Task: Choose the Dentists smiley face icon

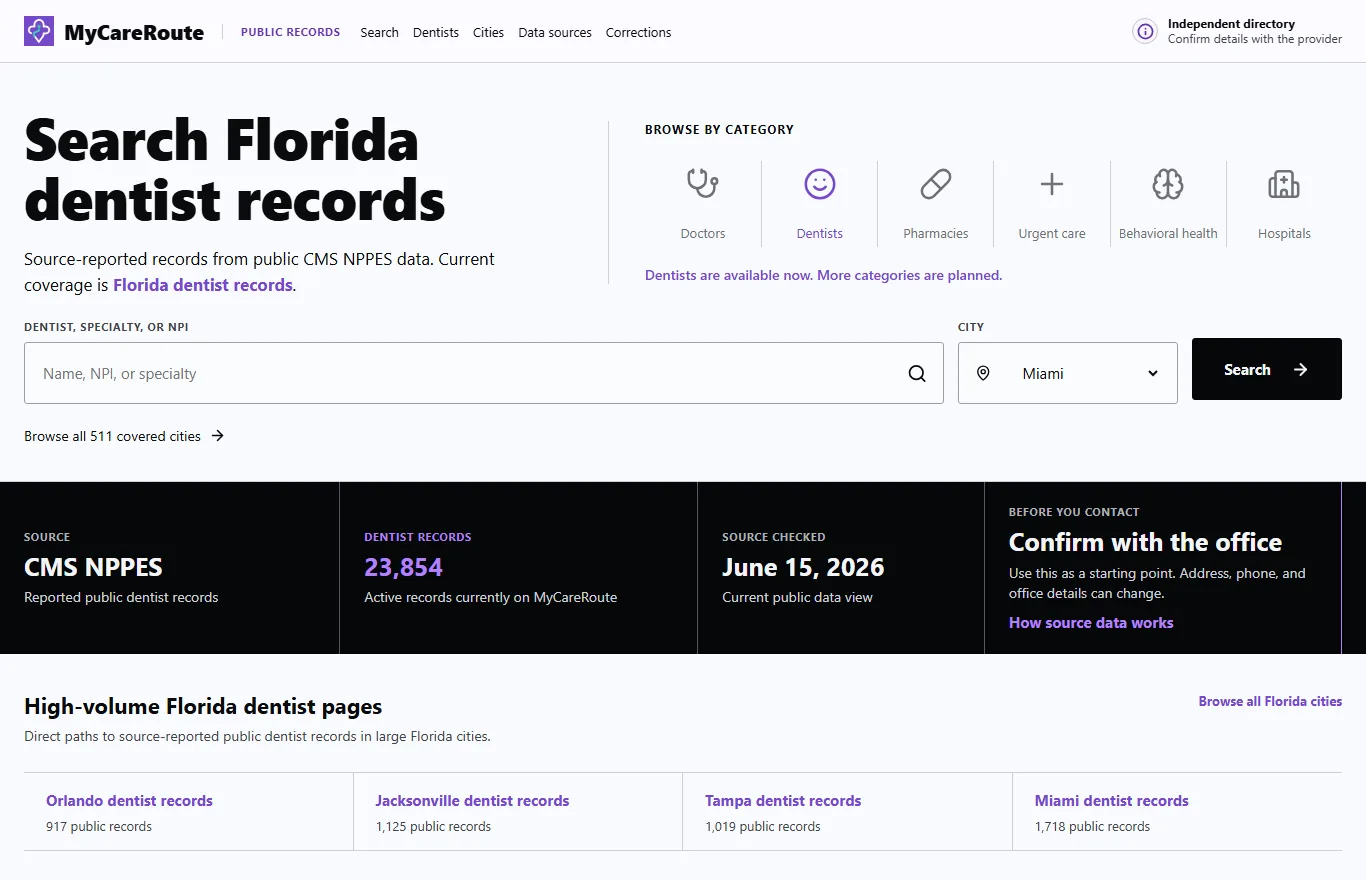Action: point(820,184)
